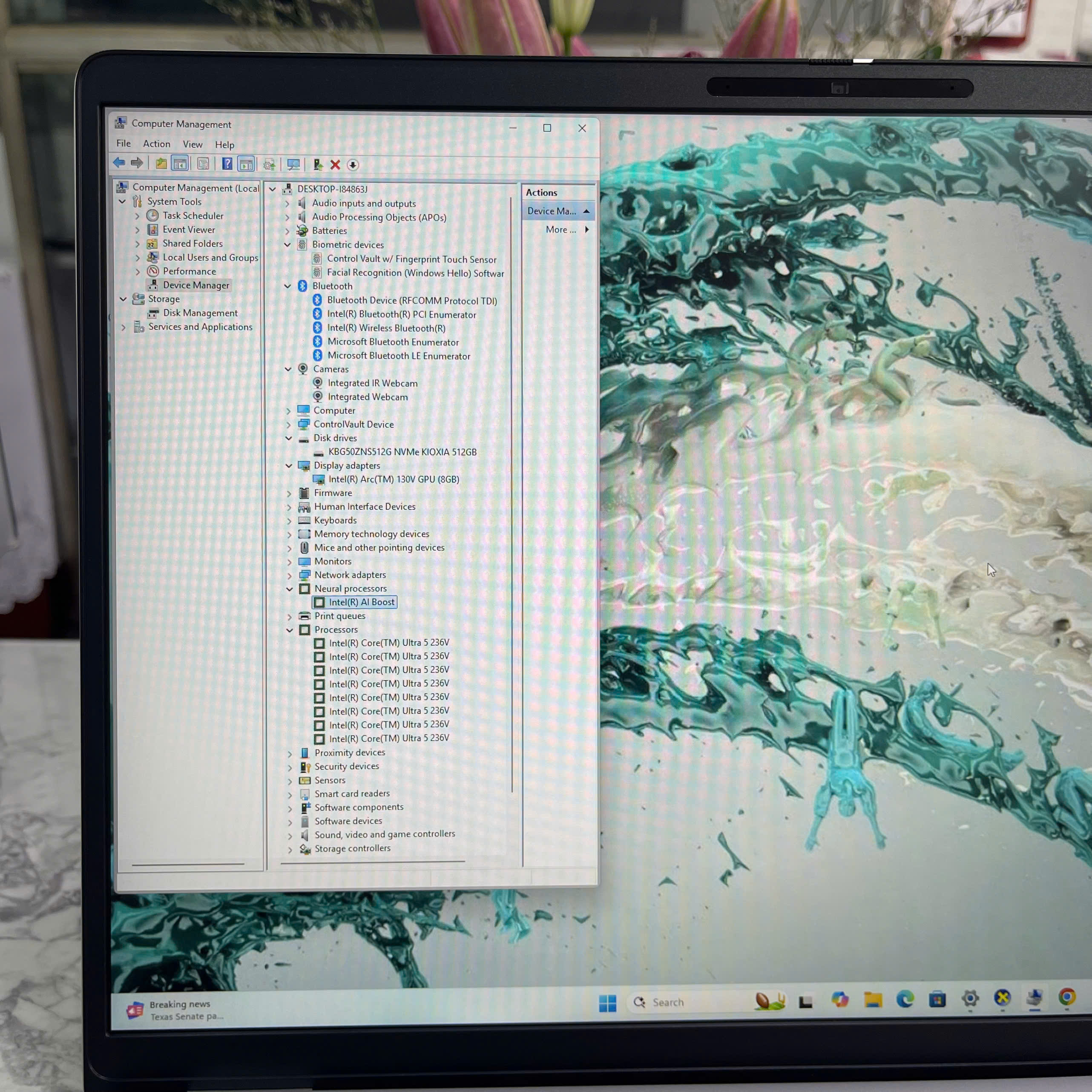The height and width of the screenshot is (1092, 1092).
Task: Open the View menu
Action: [193, 145]
